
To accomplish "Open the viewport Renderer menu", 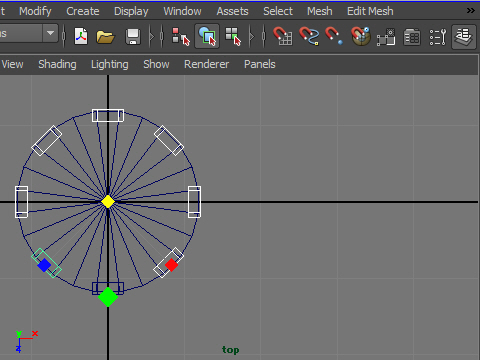I will pyautogui.click(x=206, y=64).
